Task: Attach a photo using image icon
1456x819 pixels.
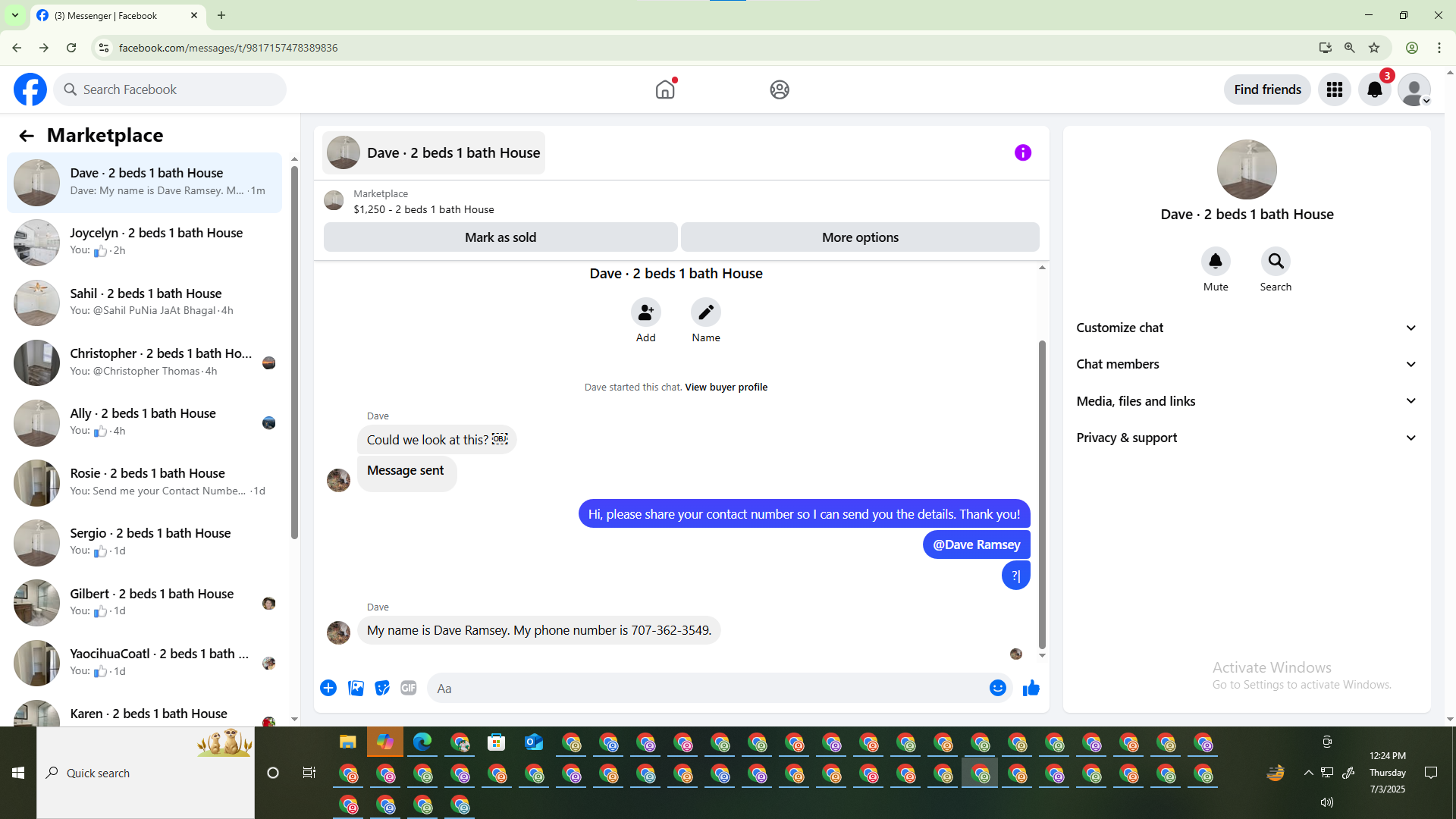Action: [356, 689]
